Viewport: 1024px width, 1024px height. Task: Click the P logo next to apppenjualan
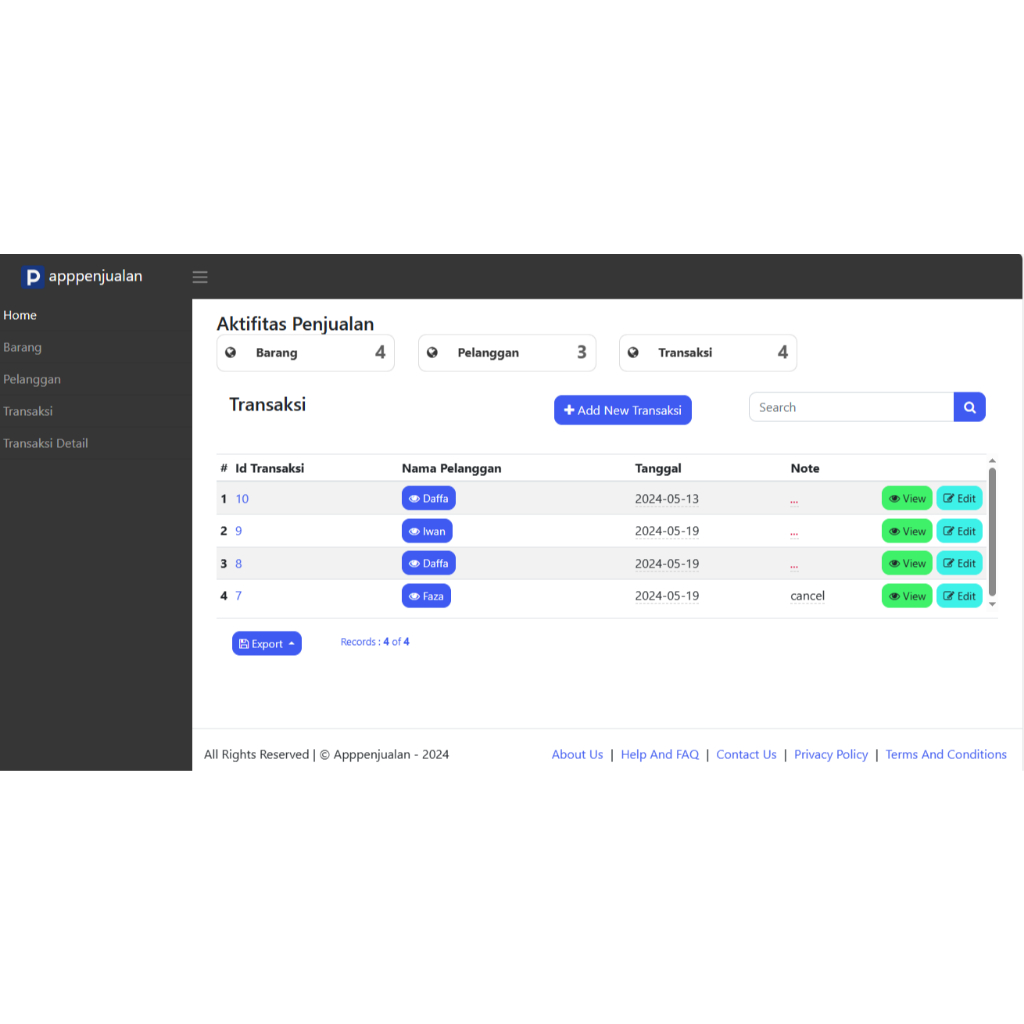pyautogui.click(x=33, y=277)
